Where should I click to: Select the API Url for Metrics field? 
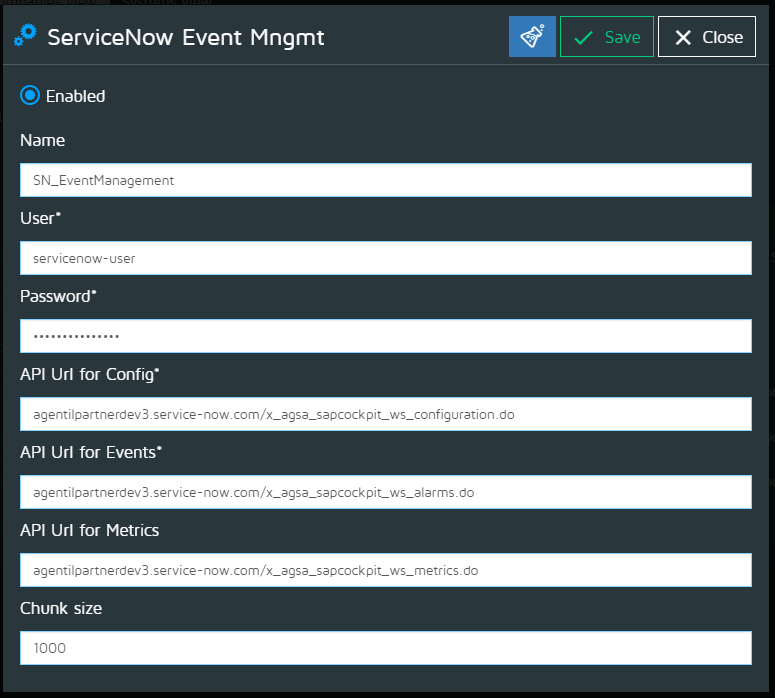[385, 570]
